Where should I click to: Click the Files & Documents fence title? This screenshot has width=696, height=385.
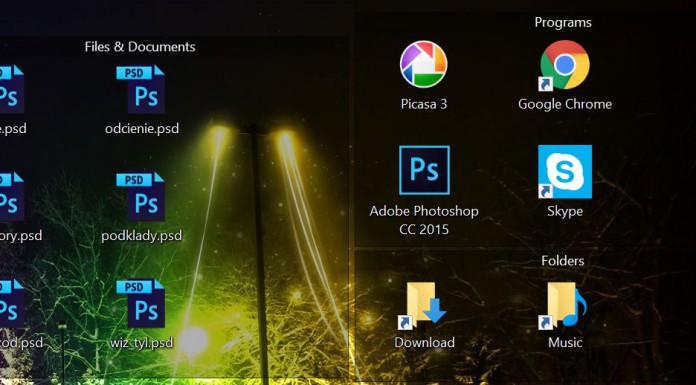click(140, 47)
